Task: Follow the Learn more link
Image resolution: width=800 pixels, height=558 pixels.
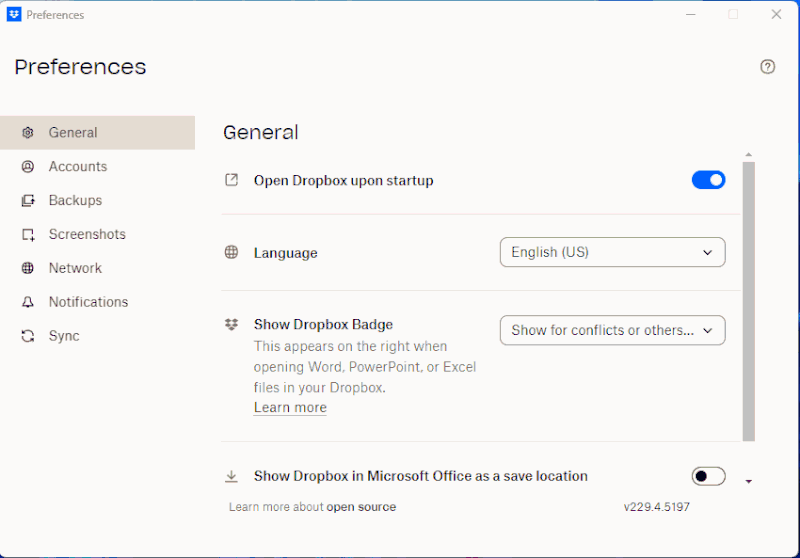Action: coord(290,408)
